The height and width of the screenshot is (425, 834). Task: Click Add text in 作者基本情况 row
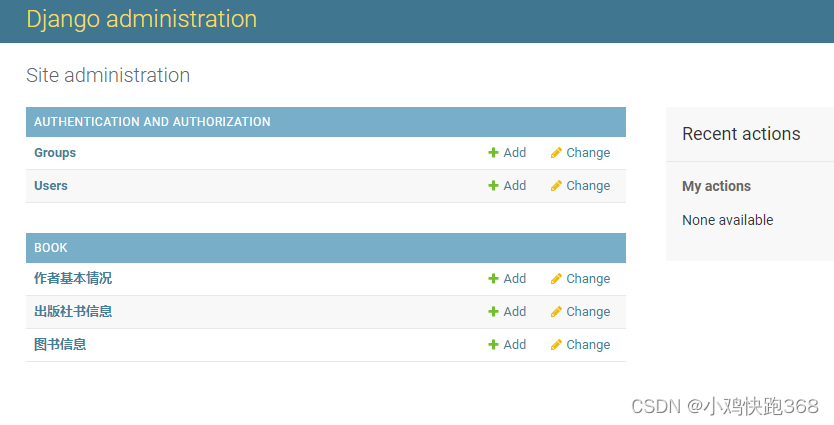(515, 279)
